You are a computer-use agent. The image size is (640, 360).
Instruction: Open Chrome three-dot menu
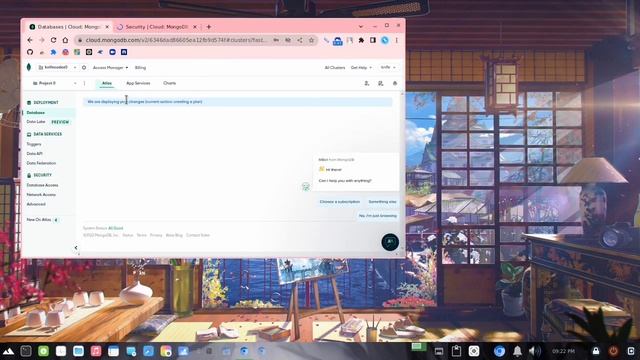pos(396,40)
